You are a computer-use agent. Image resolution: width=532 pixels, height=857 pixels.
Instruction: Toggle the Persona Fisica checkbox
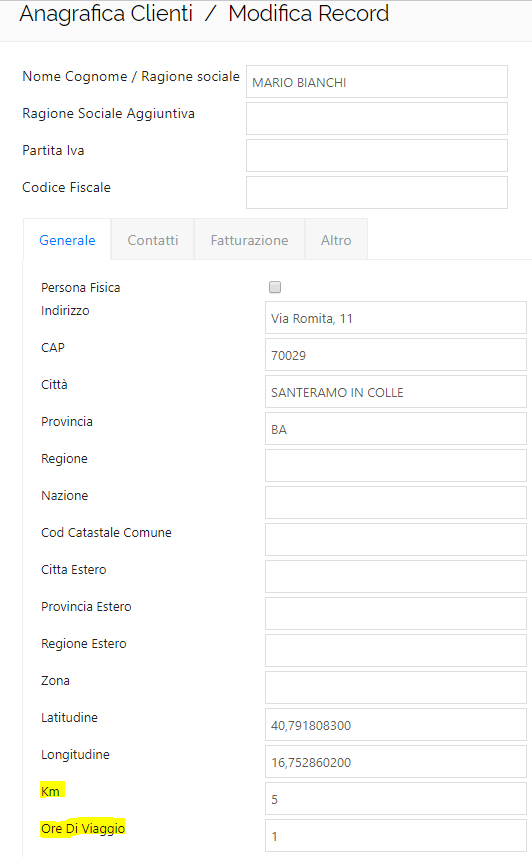click(x=275, y=287)
